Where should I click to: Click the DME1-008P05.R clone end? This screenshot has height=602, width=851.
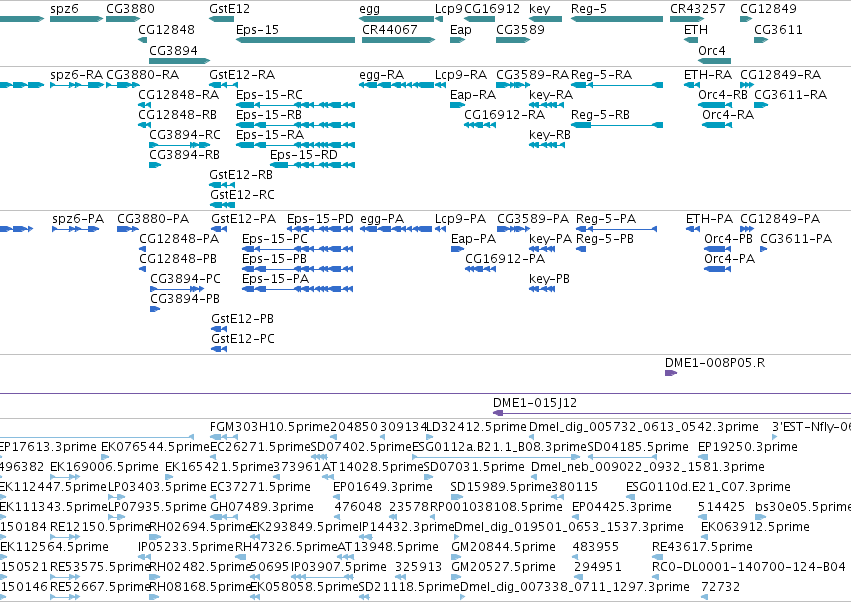(x=671, y=372)
